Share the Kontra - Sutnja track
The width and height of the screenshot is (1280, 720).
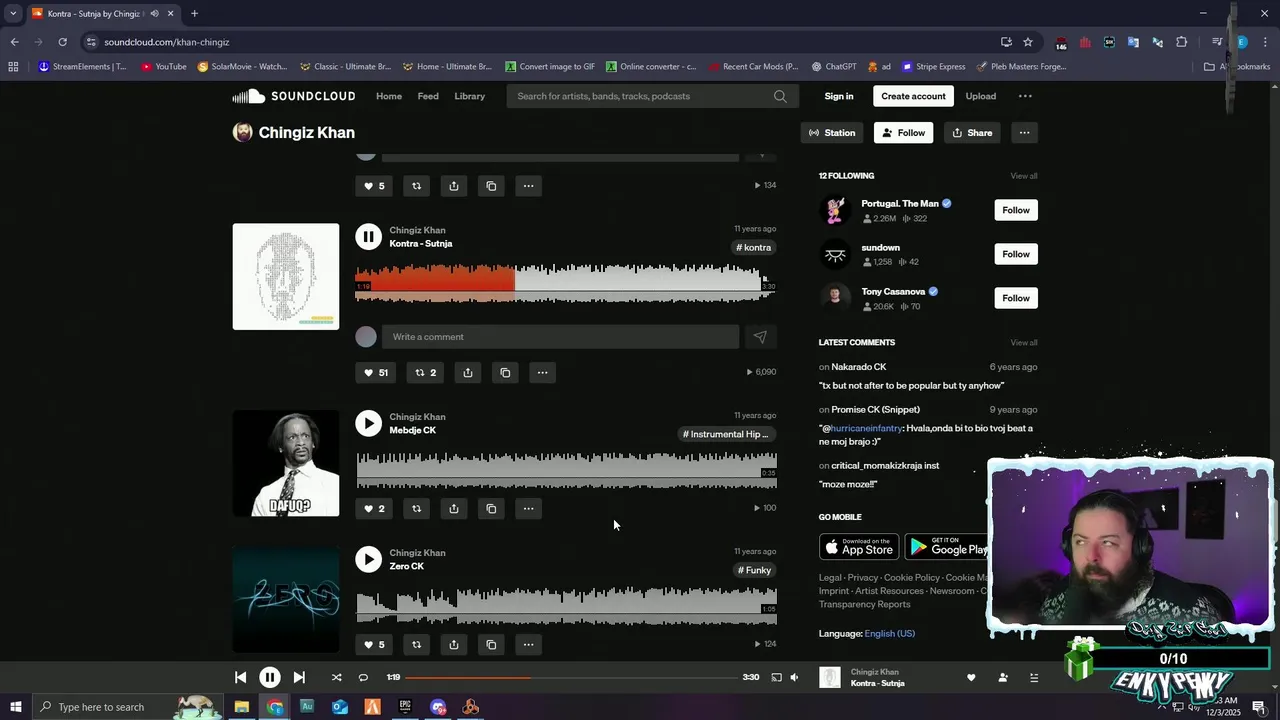point(467,373)
